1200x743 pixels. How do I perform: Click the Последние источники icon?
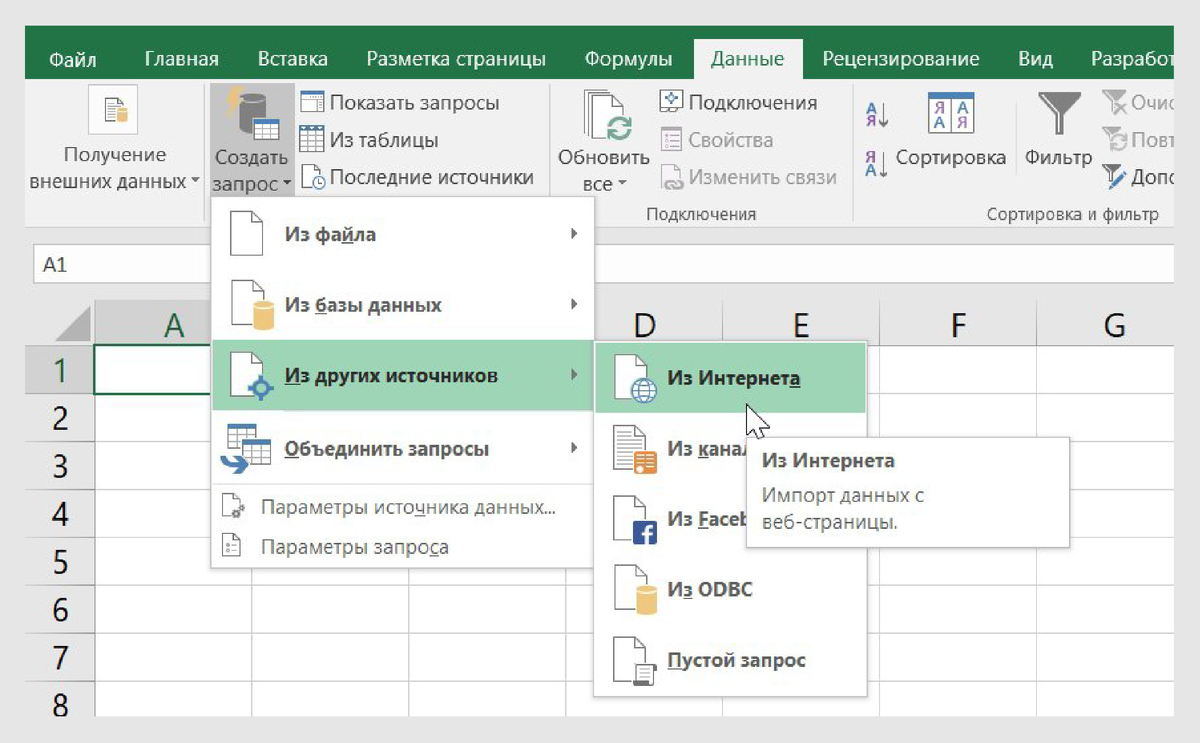coord(310,177)
